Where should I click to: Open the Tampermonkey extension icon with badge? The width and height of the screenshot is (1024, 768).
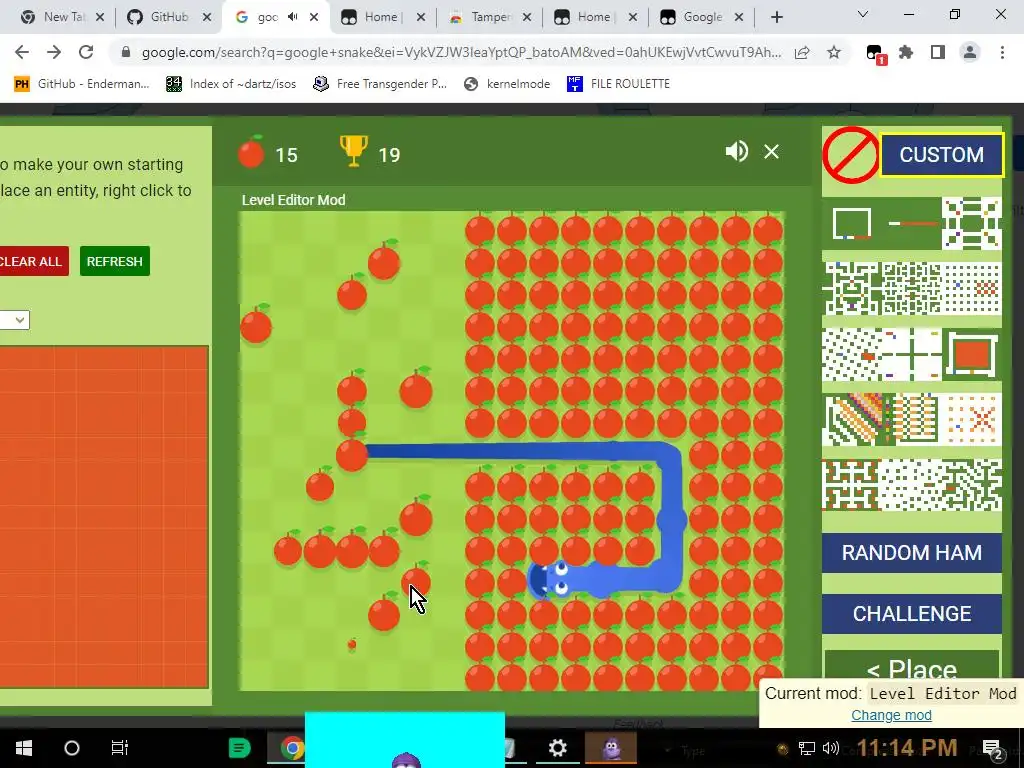click(x=875, y=54)
